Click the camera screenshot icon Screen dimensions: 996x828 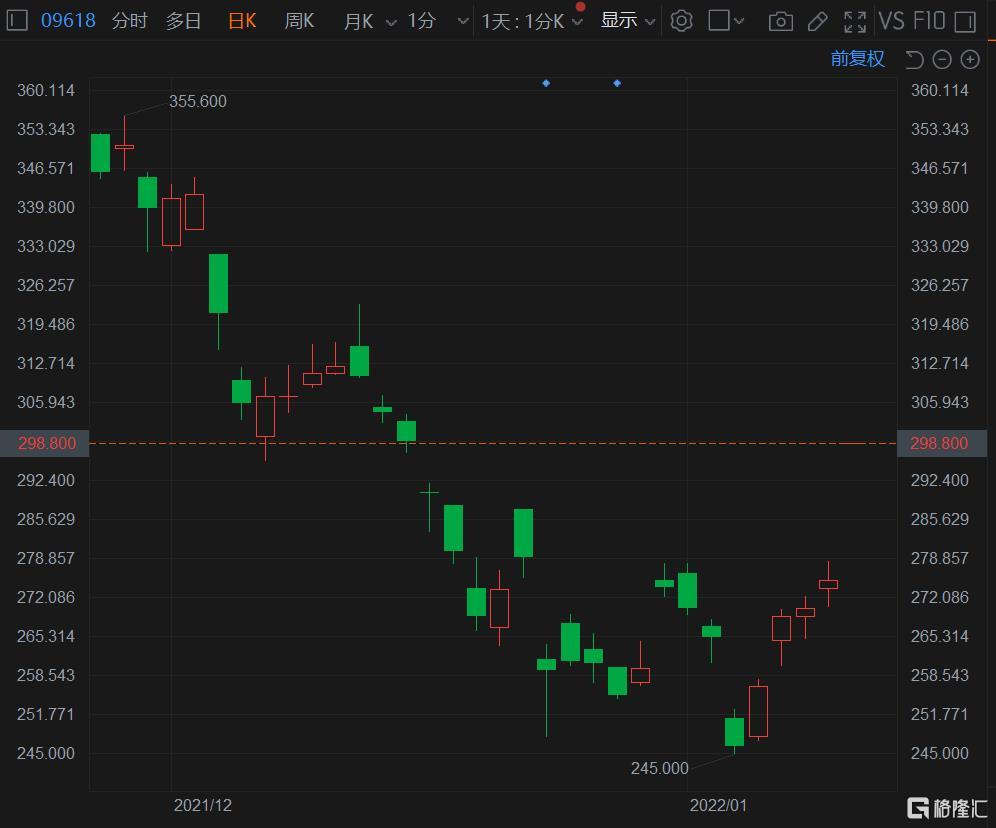pos(781,21)
